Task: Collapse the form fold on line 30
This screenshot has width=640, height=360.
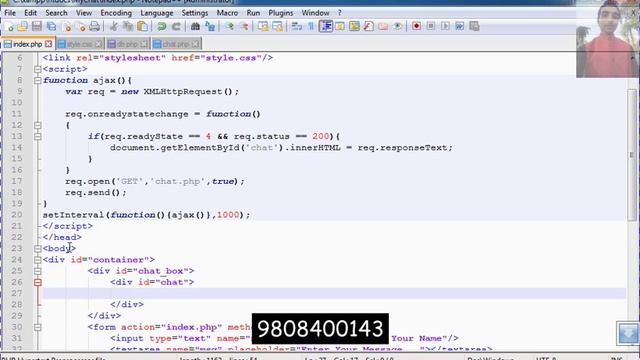Action: coord(38,327)
